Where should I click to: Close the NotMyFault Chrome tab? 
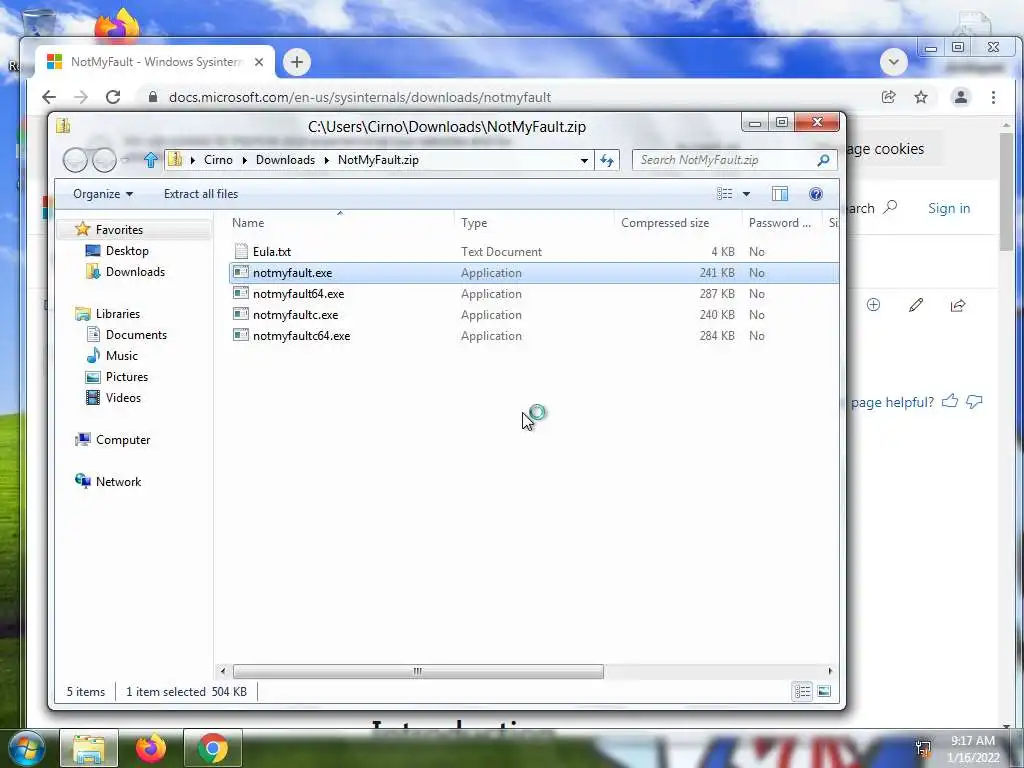pyautogui.click(x=259, y=62)
